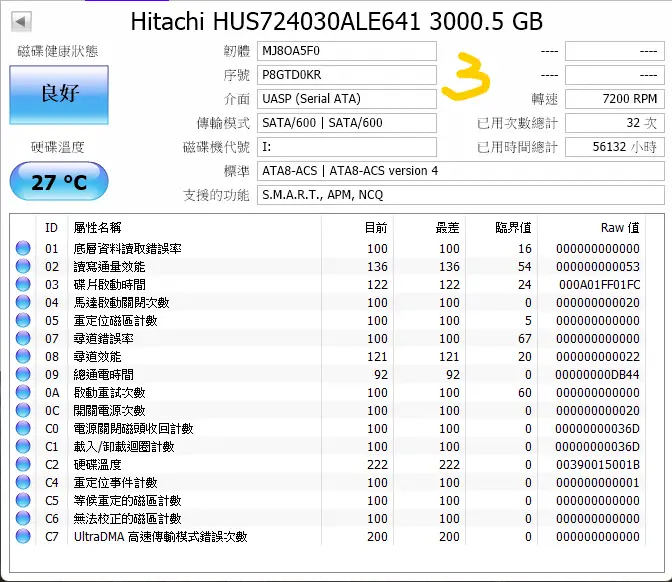This screenshot has height=582, width=672.
Task: Click the interface field UASP (Serial ATA)
Action: [x=347, y=99]
